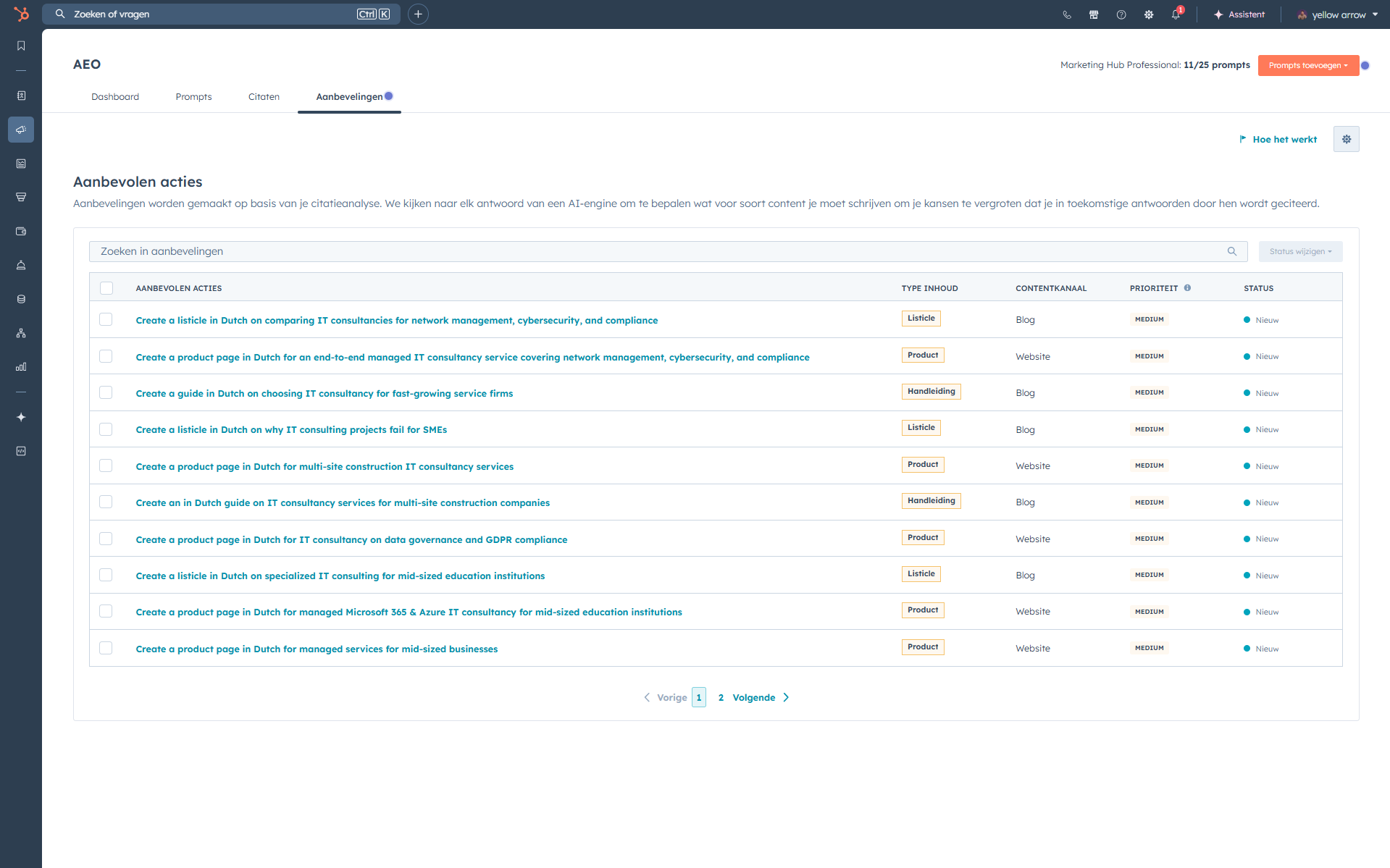Open the reporting bar chart sidebar icon
This screenshot has width=1390, height=868.
pos(21,367)
